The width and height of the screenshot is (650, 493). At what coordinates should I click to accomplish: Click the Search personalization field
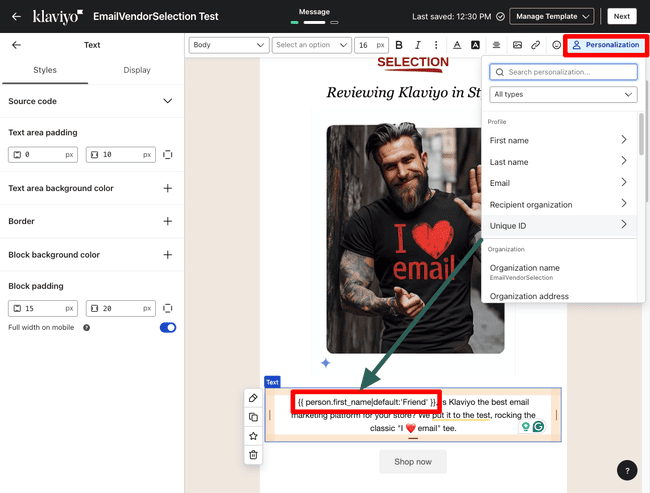[563, 72]
